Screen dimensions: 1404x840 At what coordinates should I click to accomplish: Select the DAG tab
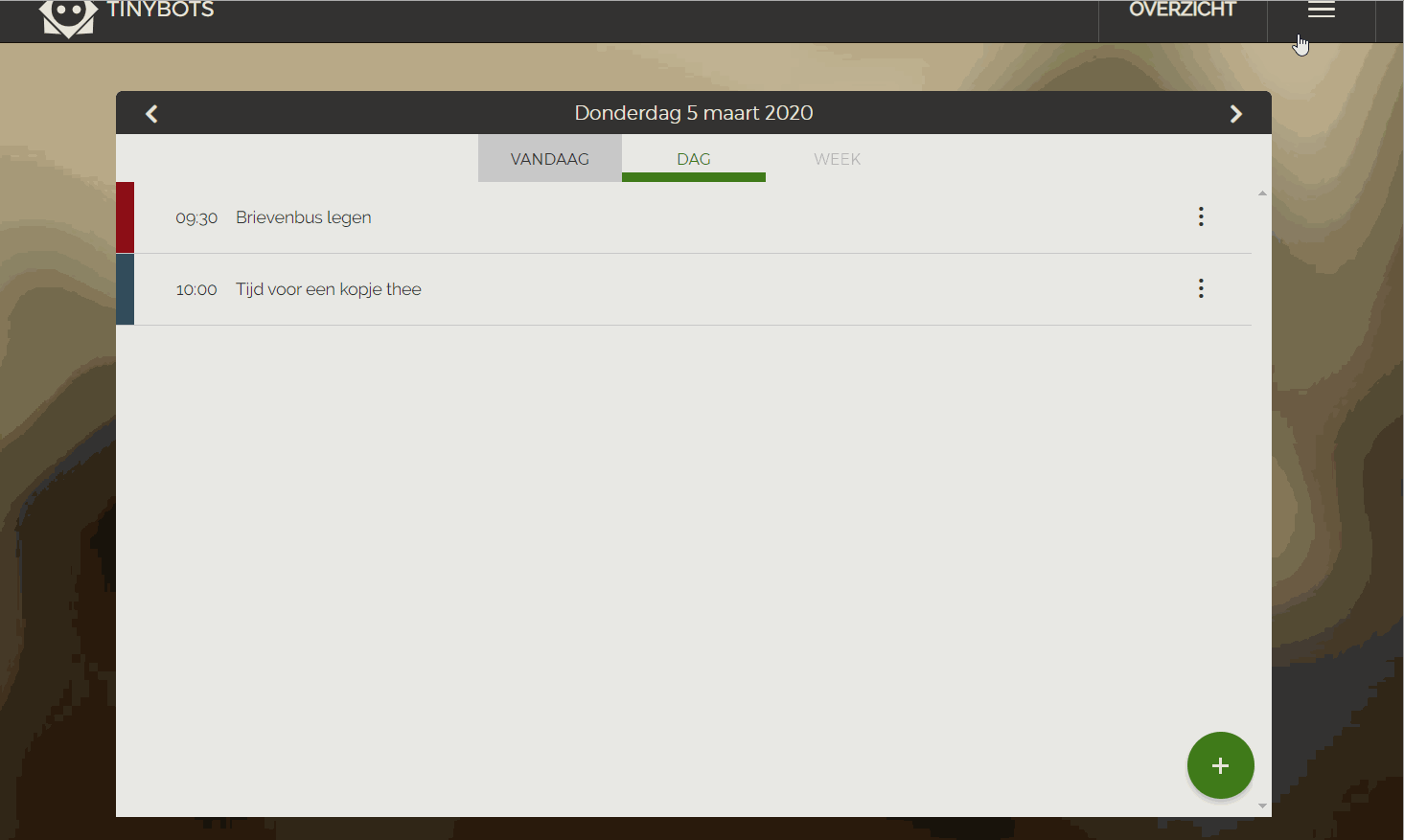[x=694, y=158]
